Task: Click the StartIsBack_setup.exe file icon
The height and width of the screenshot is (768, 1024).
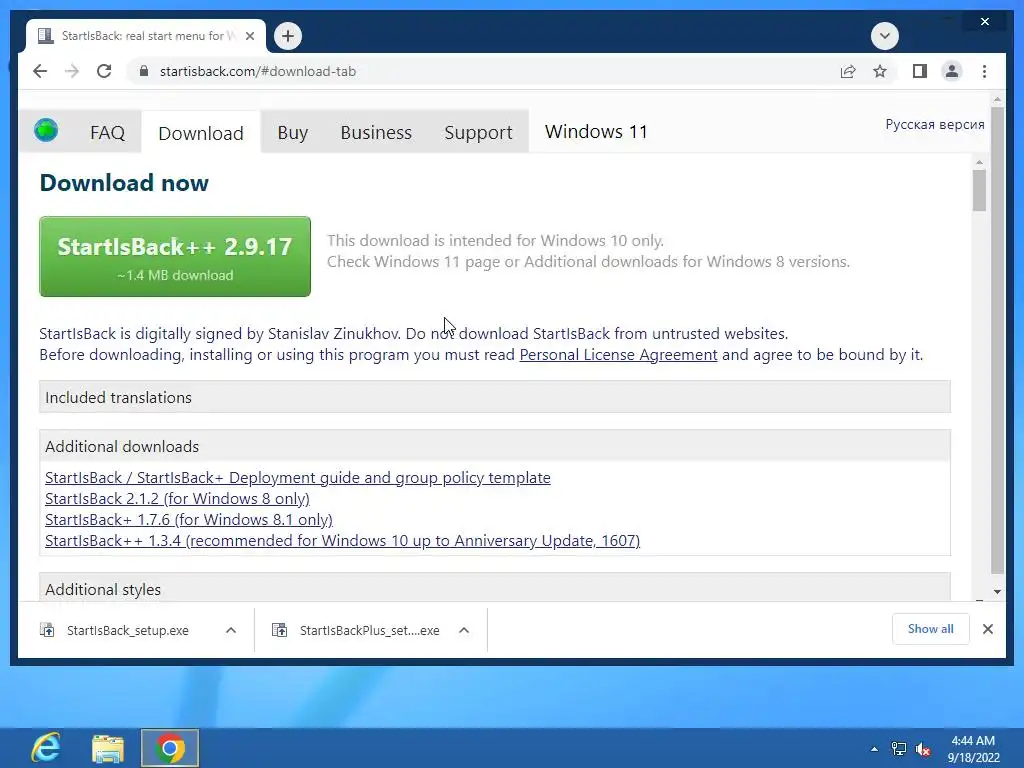Action: [x=47, y=630]
